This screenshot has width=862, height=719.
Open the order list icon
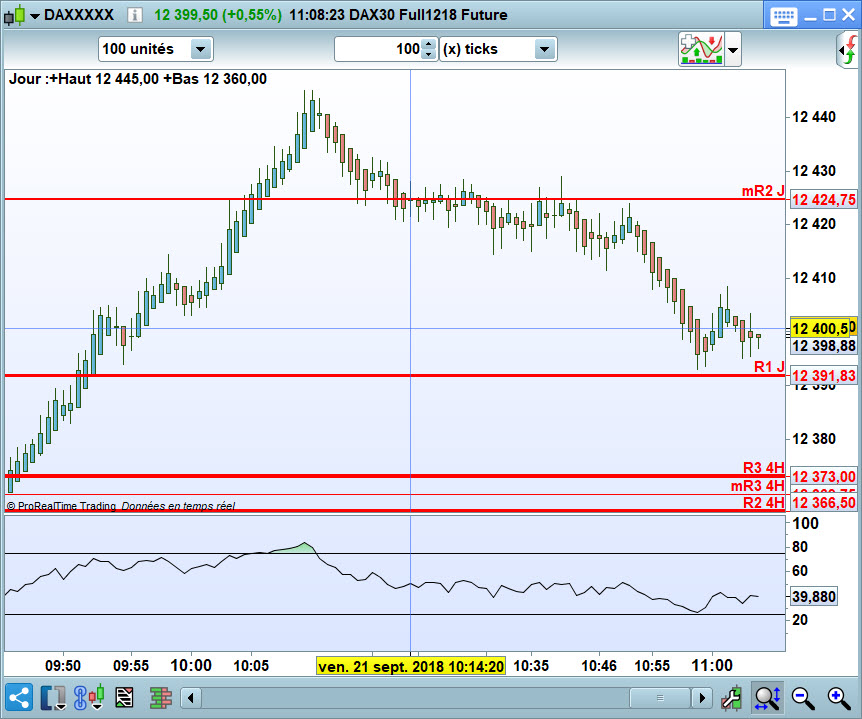point(124,698)
